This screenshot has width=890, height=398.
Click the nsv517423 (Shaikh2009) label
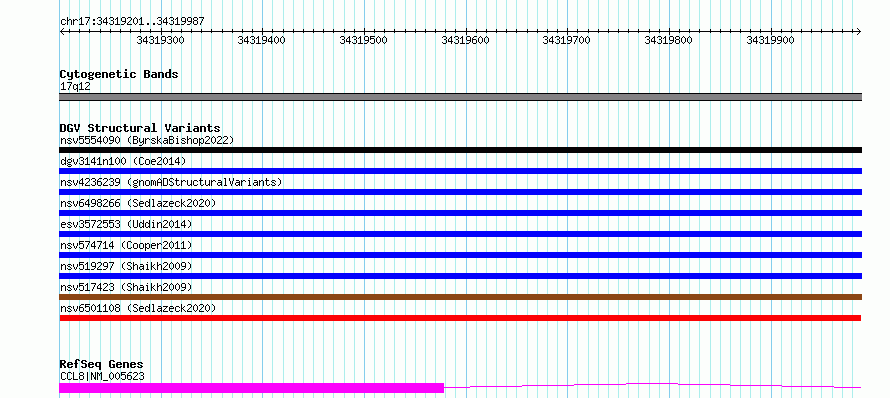coord(126,287)
